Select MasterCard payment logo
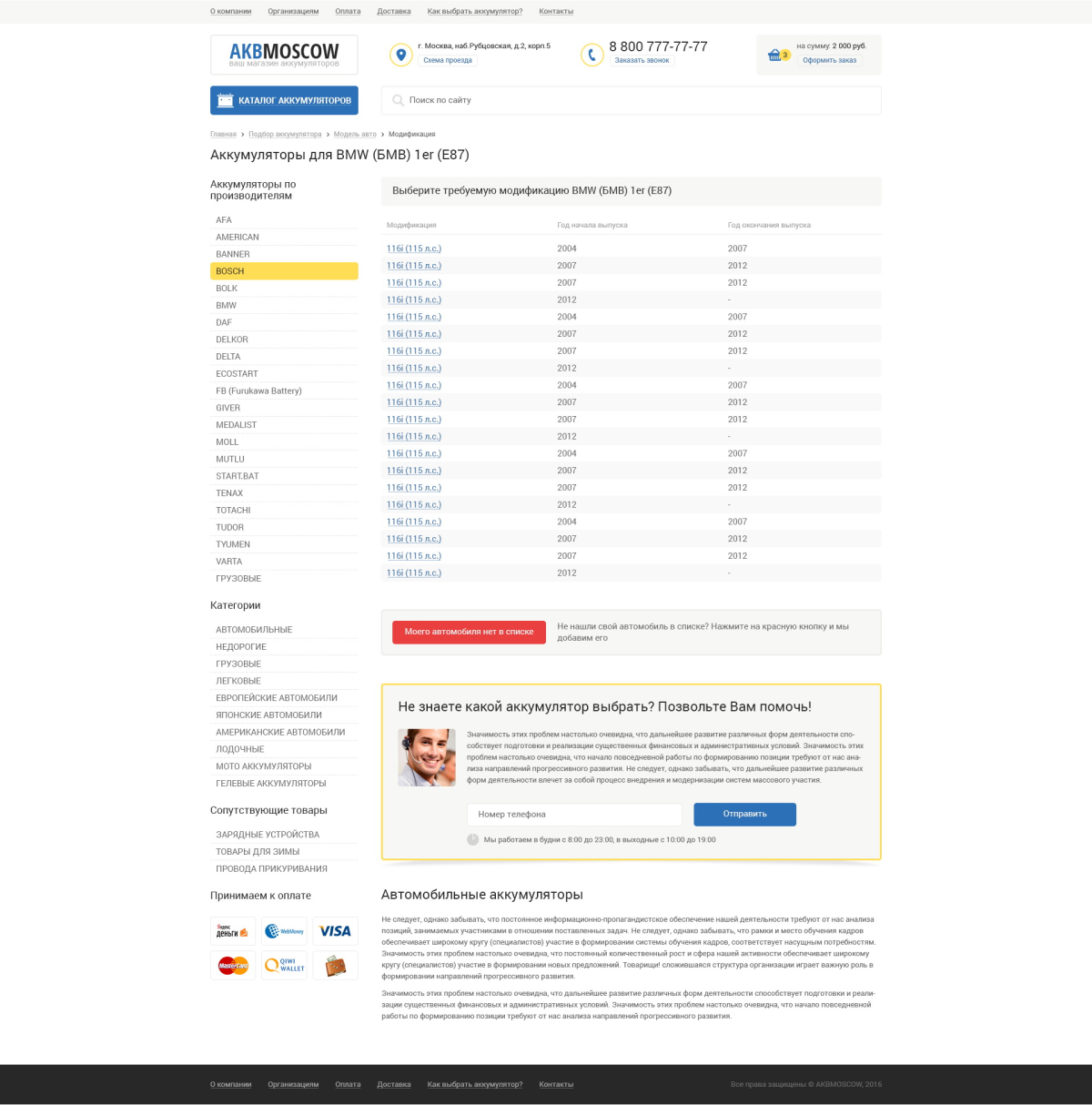The image size is (1092, 1105). click(x=232, y=965)
